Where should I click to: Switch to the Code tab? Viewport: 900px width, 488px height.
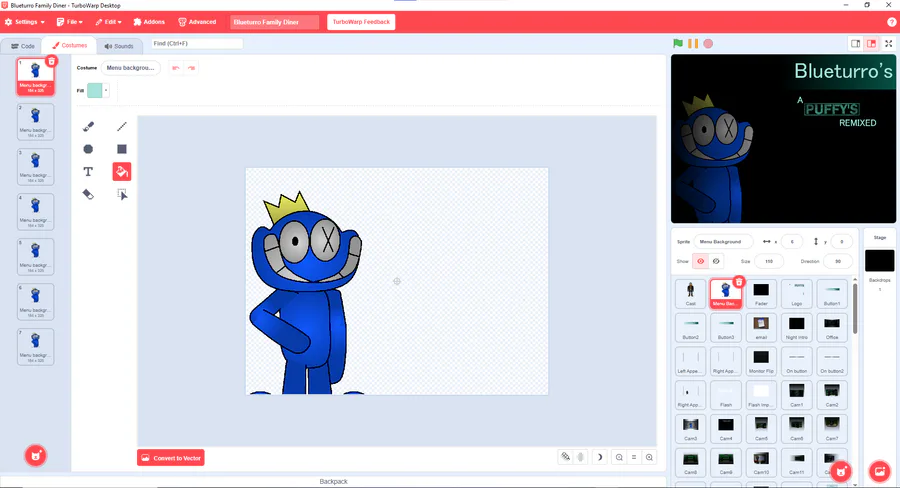tap(23, 46)
